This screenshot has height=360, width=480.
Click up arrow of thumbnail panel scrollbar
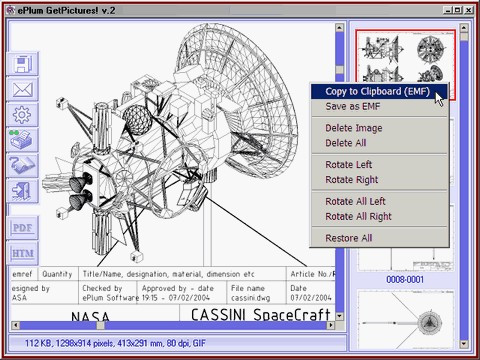[x=464, y=28]
